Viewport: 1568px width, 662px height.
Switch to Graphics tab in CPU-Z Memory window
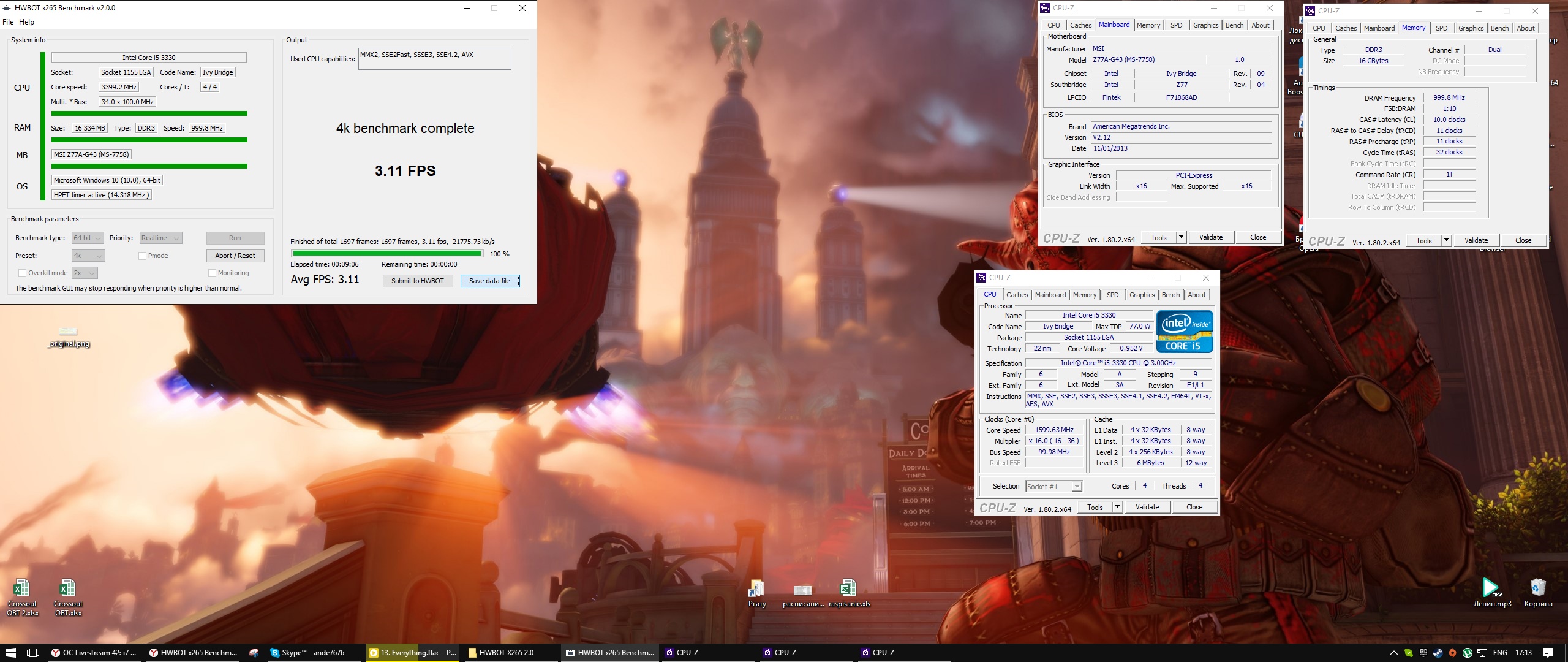coord(1471,28)
